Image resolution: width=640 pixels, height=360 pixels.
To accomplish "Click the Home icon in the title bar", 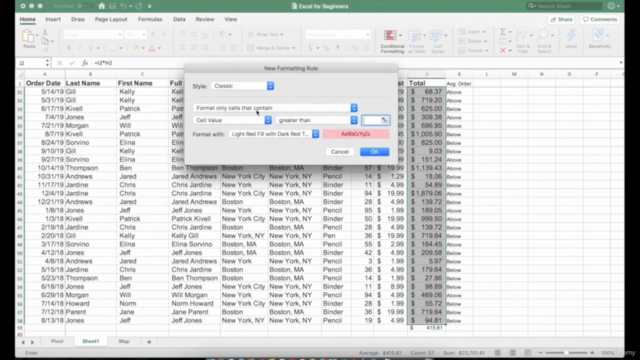I will coord(102,6).
